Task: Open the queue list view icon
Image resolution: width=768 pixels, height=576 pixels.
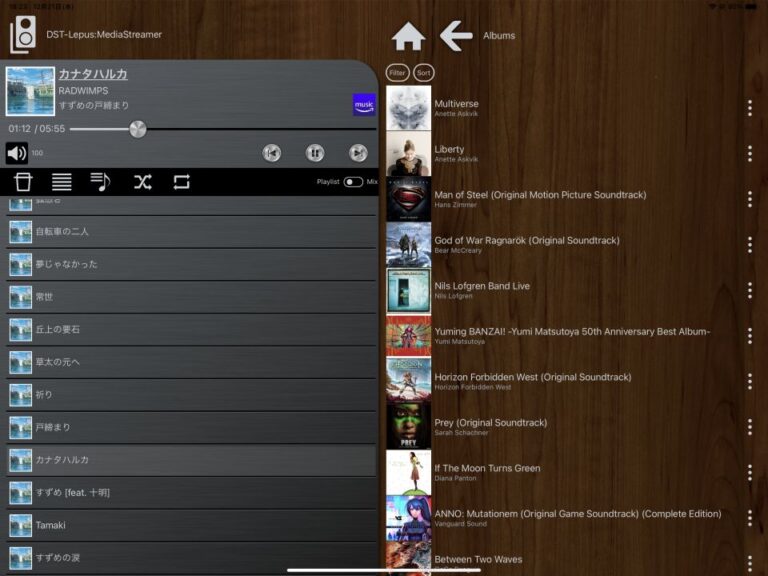Action: click(62, 182)
